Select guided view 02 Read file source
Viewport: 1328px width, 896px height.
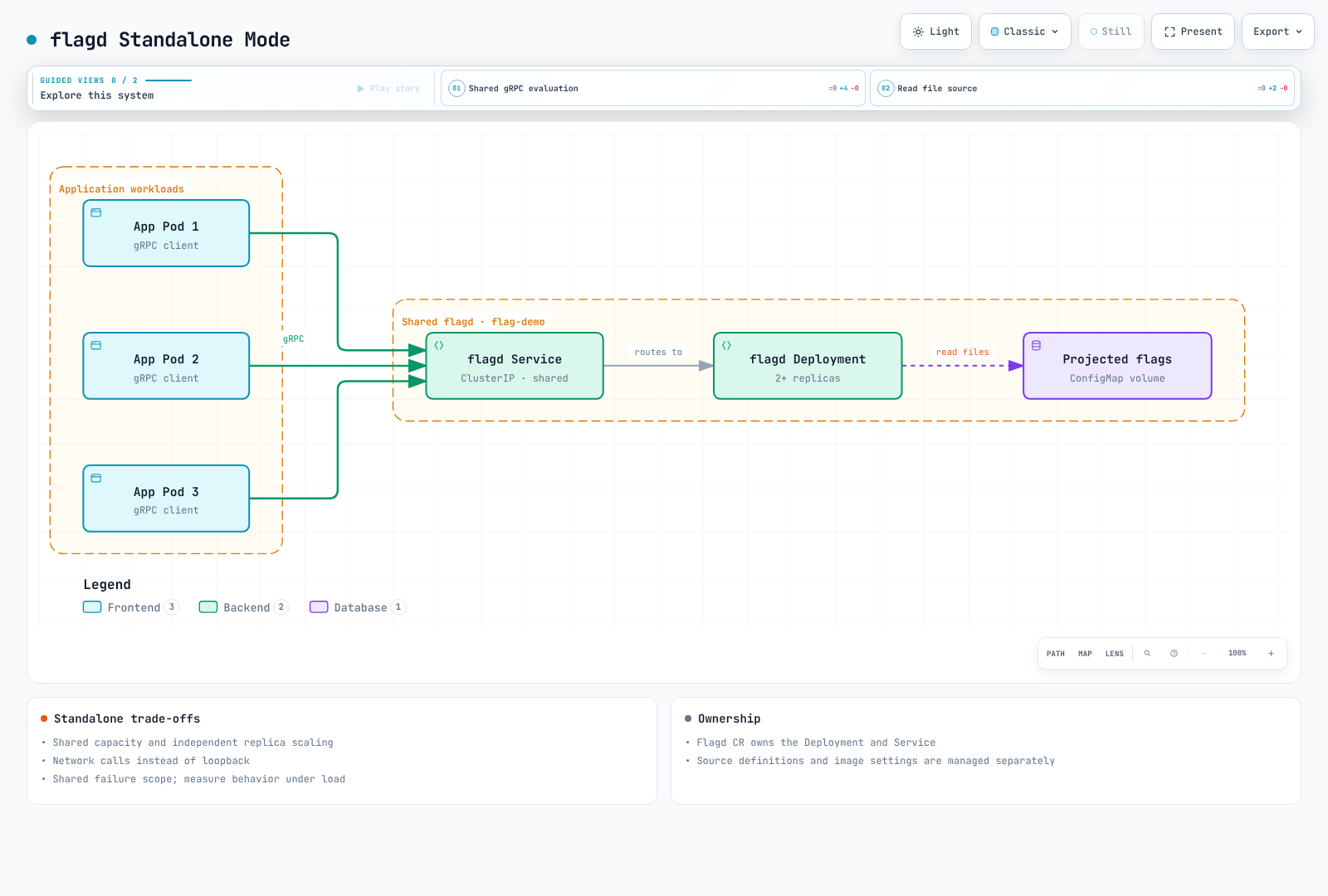click(x=1082, y=88)
